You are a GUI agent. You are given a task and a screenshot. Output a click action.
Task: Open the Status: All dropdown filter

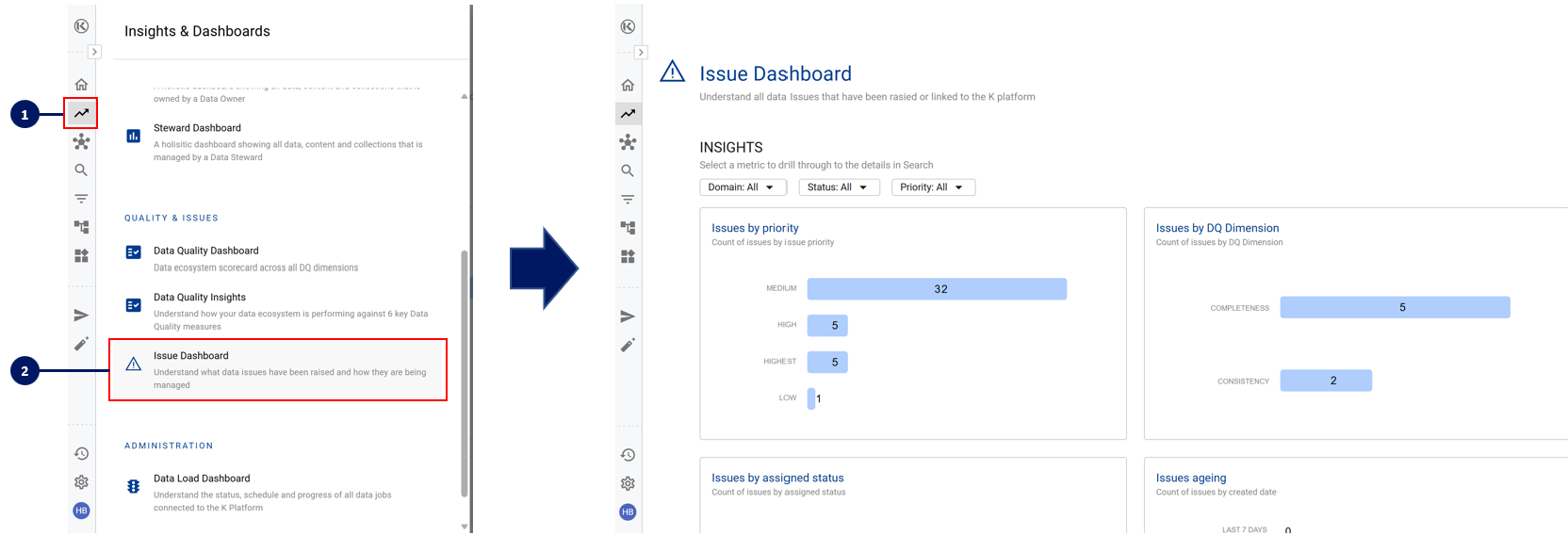(839, 187)
